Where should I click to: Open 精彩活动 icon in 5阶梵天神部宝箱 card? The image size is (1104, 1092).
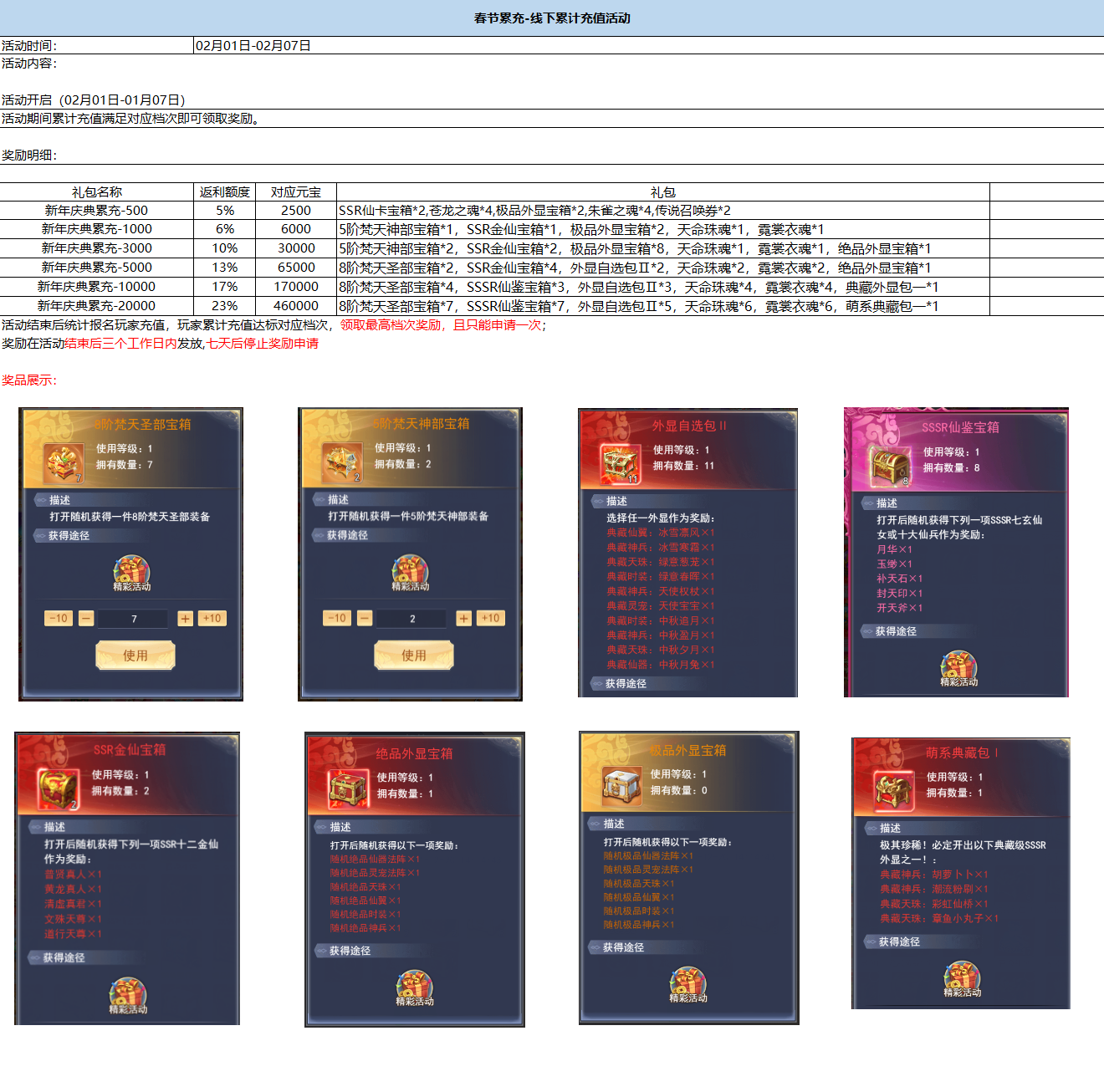coord(411,574)
